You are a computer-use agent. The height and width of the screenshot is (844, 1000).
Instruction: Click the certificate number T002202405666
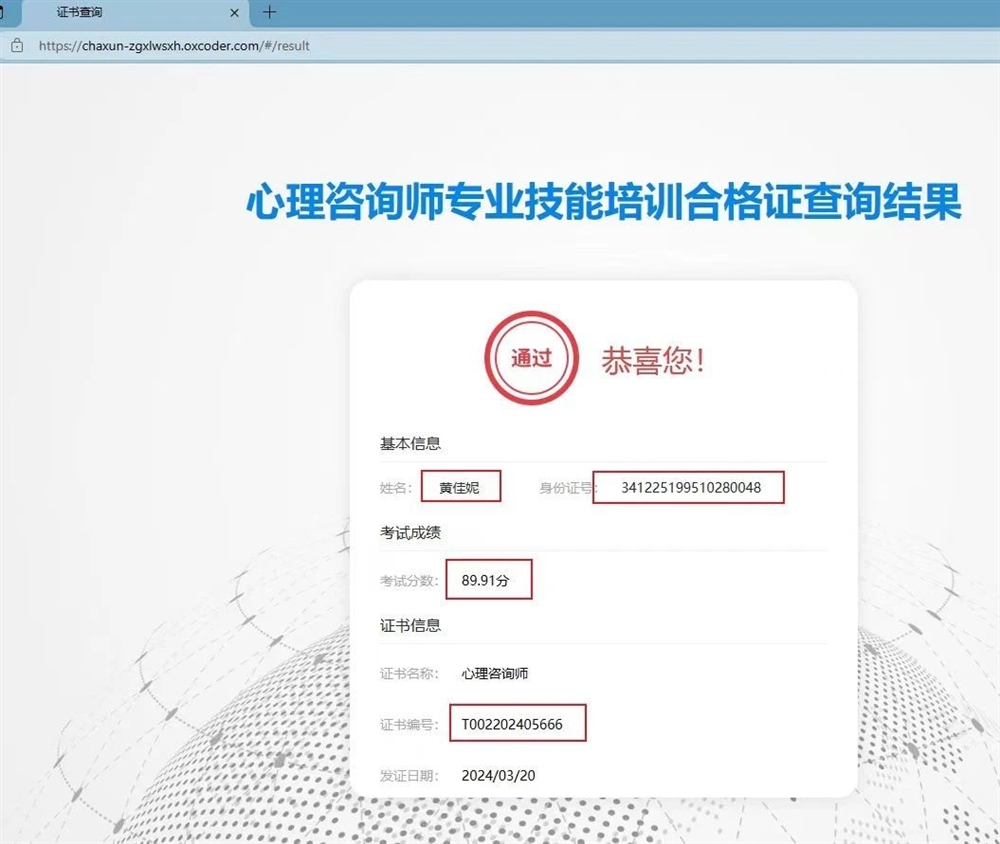pos(512,725)
